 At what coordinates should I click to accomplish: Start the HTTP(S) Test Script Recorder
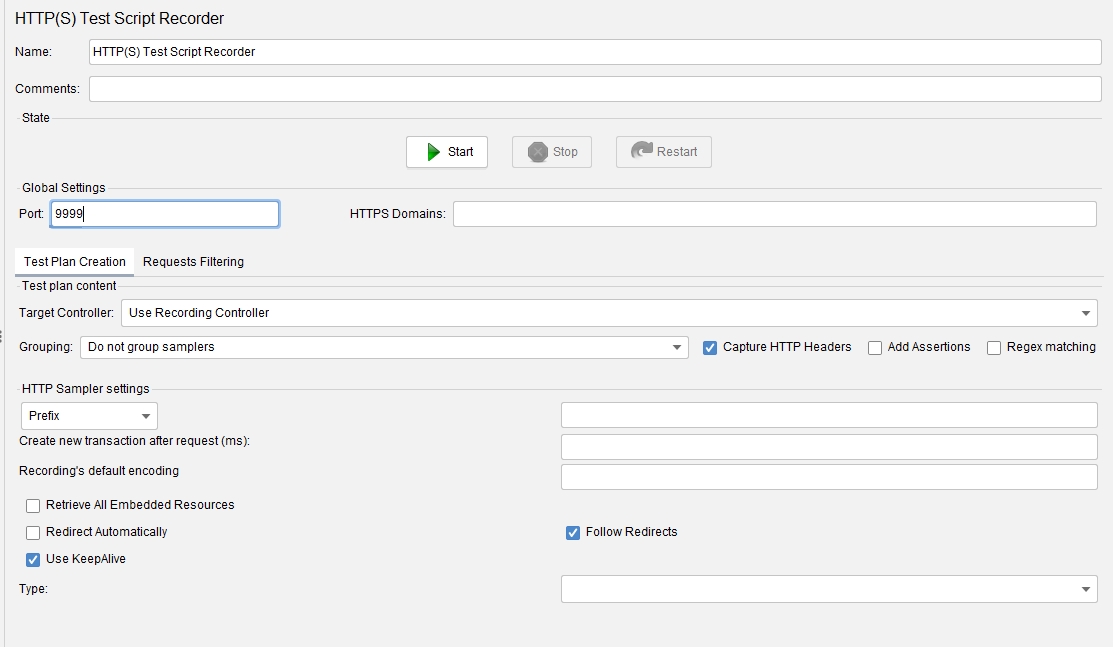click(446, 152)
